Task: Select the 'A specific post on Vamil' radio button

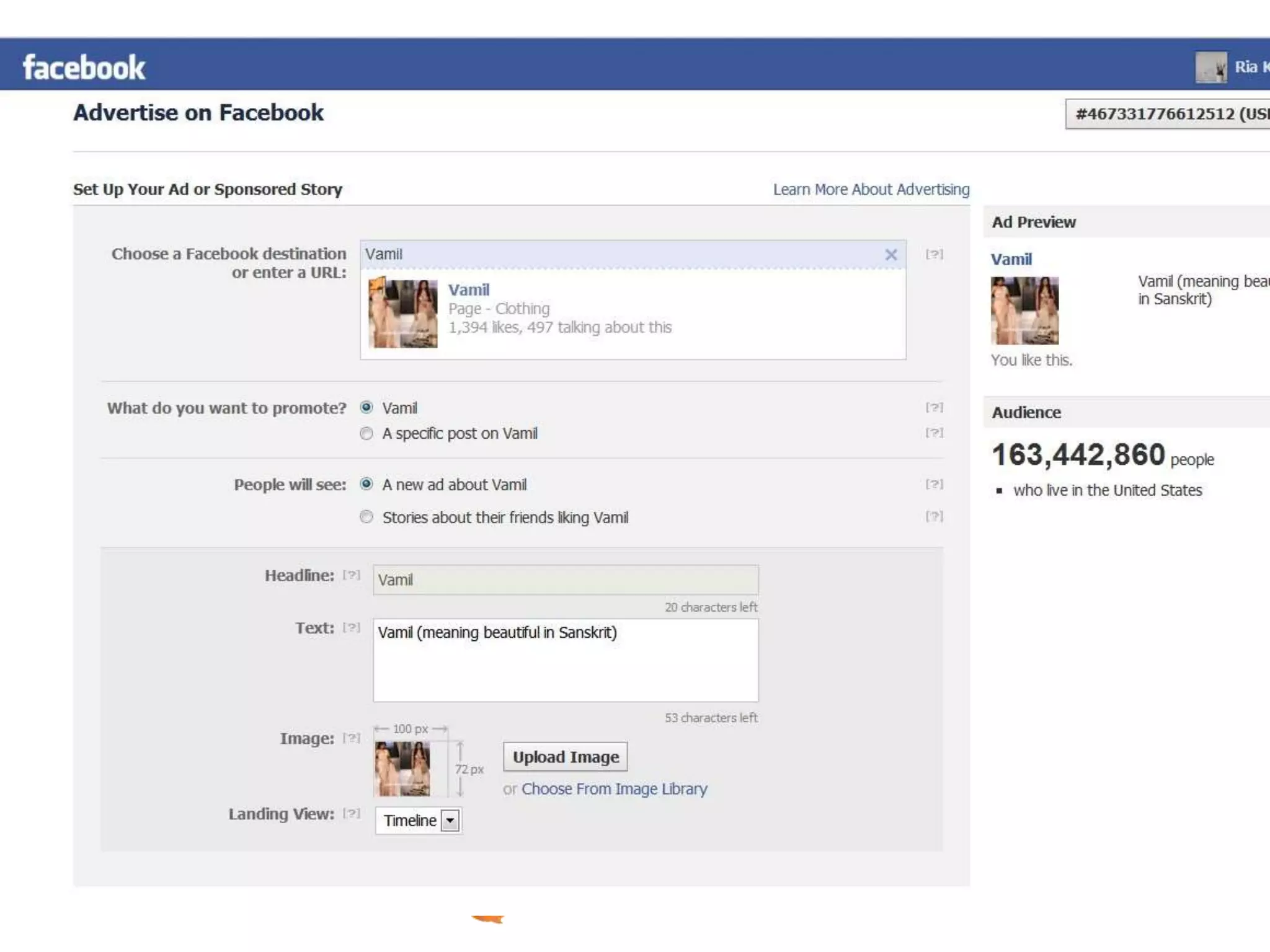Action: click(x=366, y=433)
